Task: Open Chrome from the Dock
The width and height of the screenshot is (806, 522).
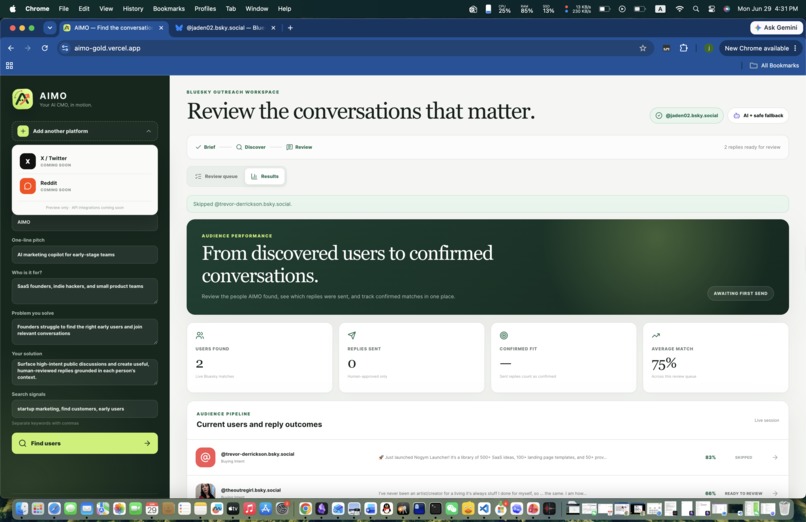Action: [305, 509]
